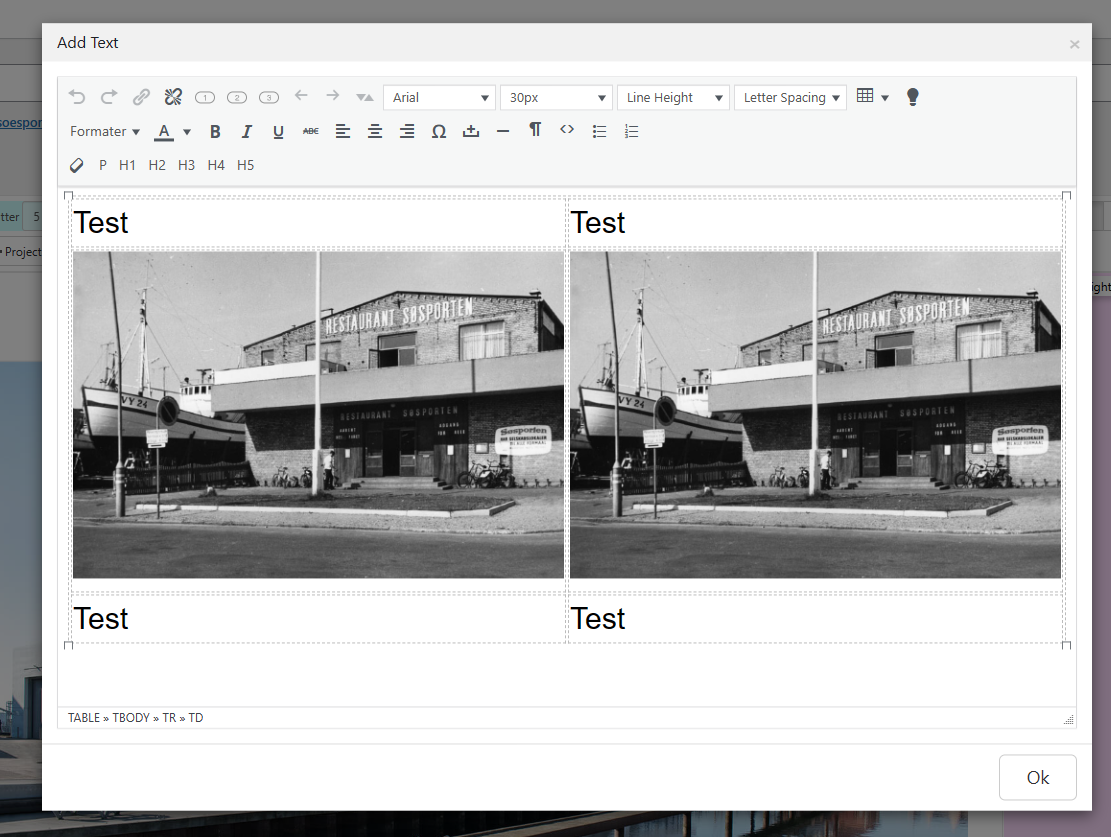
Task: Toggle italic formatting
Action: point(247,131)
